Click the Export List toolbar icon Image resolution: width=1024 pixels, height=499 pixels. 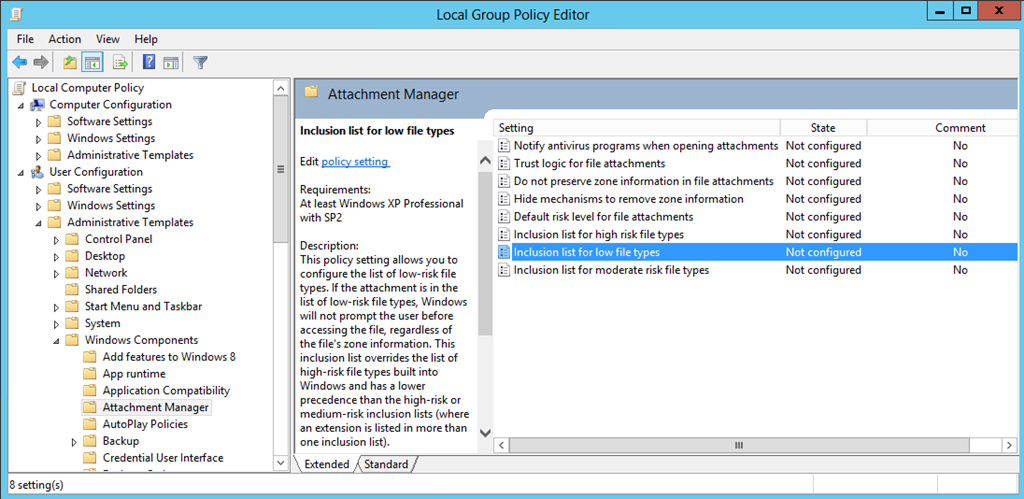120,63
